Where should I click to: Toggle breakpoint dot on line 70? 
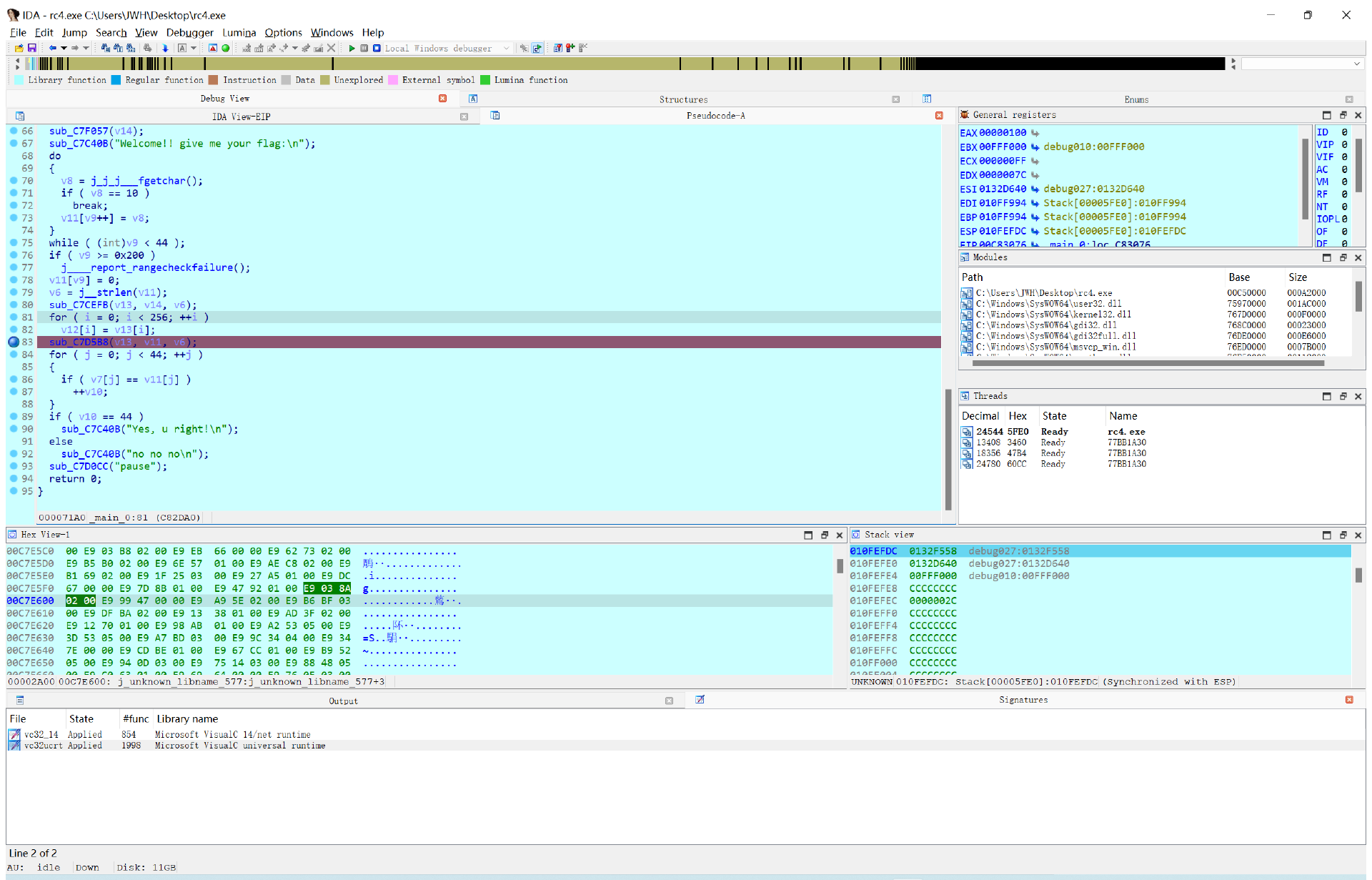pos(14,181)
